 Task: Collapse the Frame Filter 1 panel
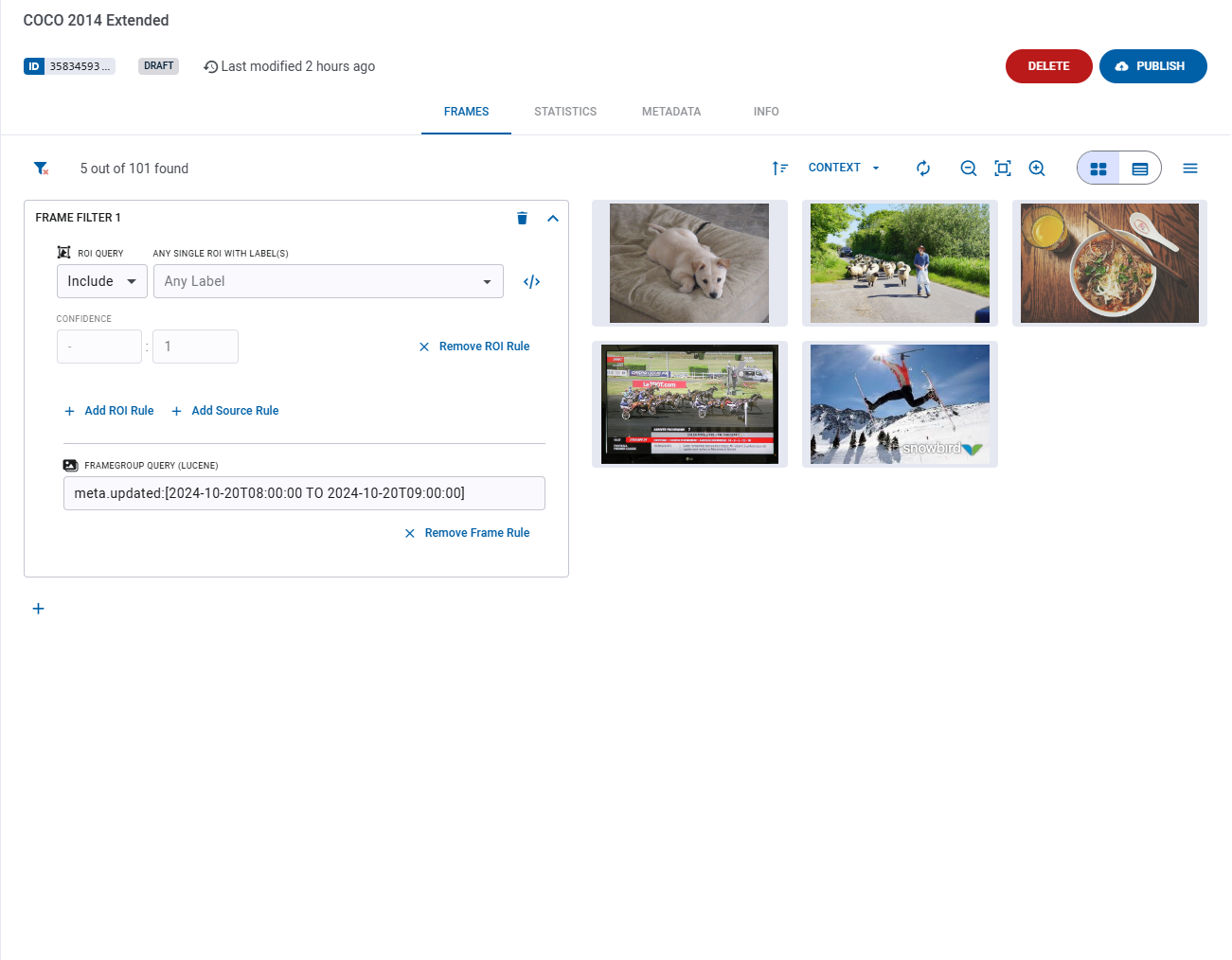pos(553,218)
